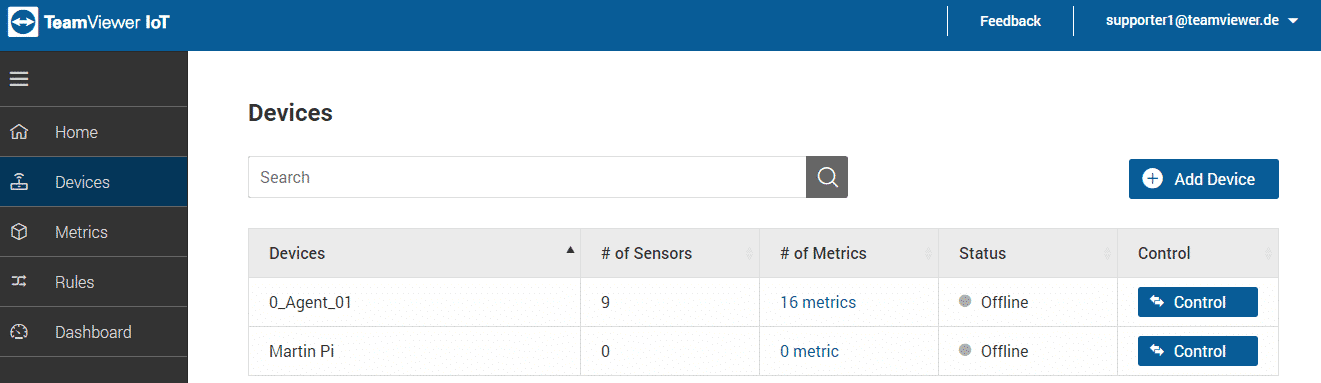
Task: Click the Add Device button
Action: click(1204, 179)
